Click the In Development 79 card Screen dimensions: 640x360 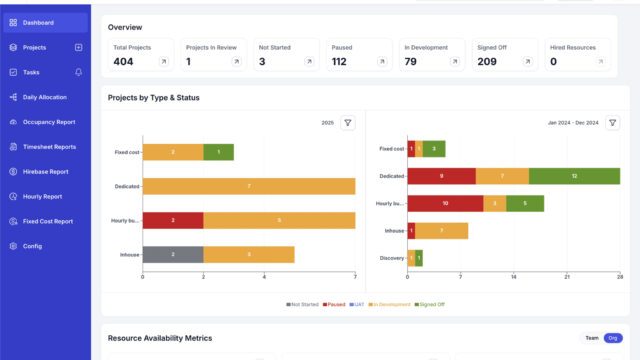[432, 55]
